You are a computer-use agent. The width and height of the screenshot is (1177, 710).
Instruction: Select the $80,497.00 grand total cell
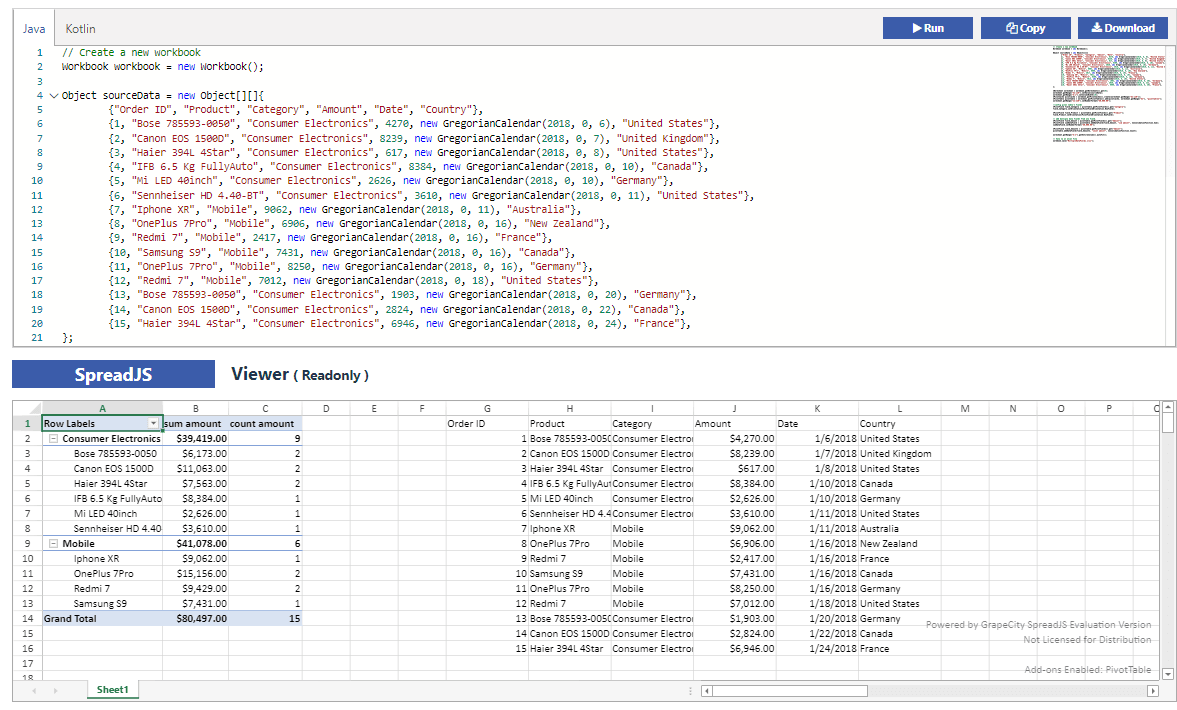pos(195,618)
